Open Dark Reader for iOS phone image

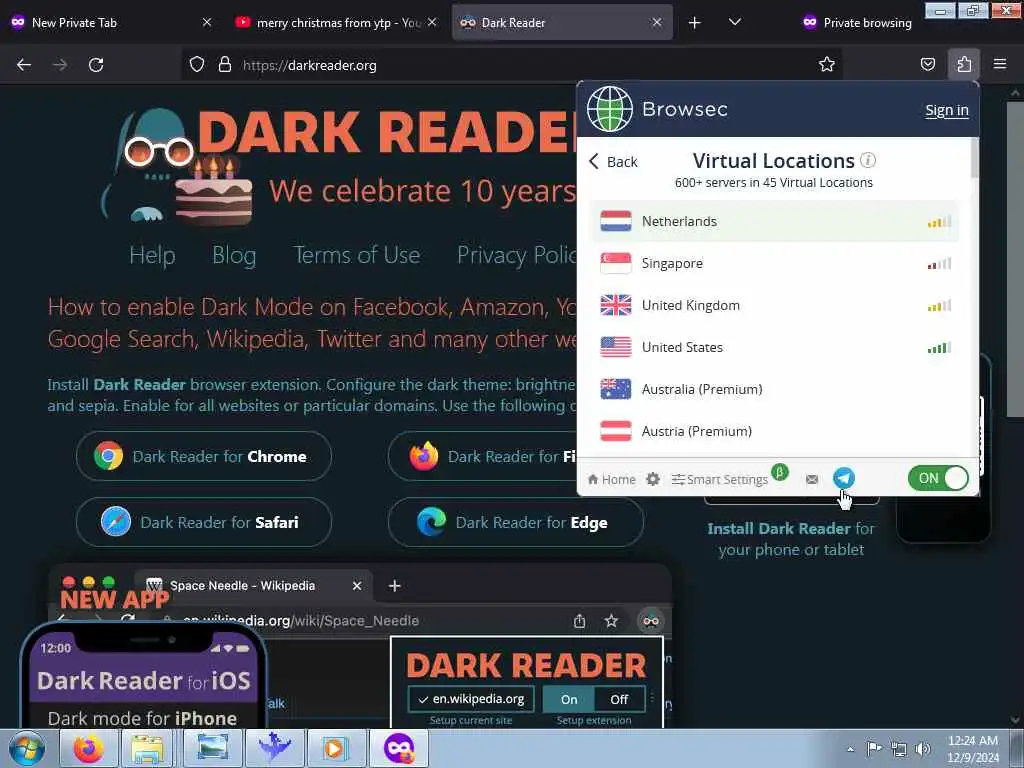[144, 676]
